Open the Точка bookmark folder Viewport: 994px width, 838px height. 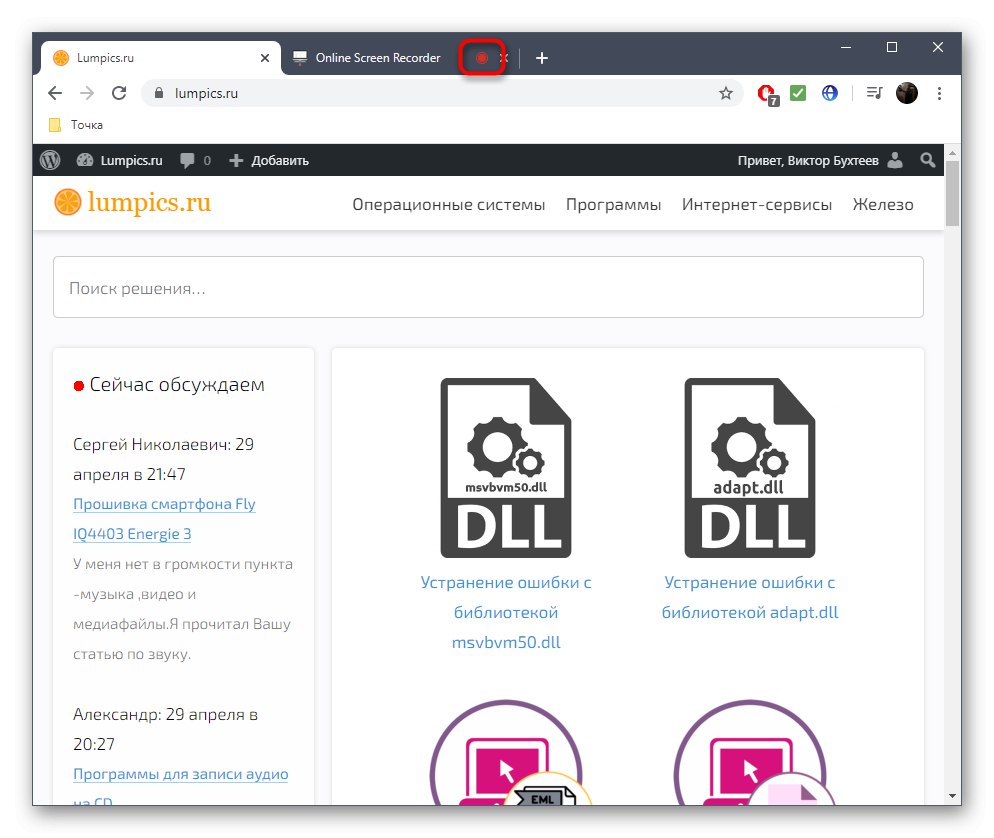tap(76, 125)
